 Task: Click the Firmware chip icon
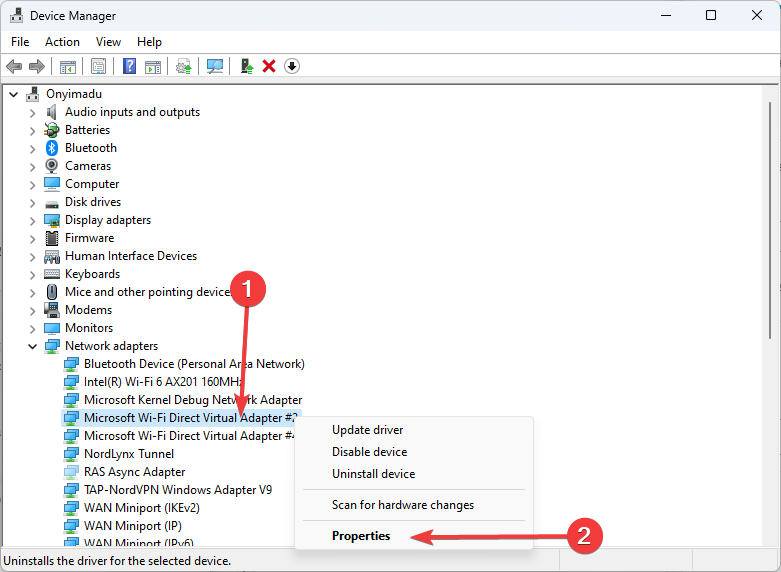point(52,238)
